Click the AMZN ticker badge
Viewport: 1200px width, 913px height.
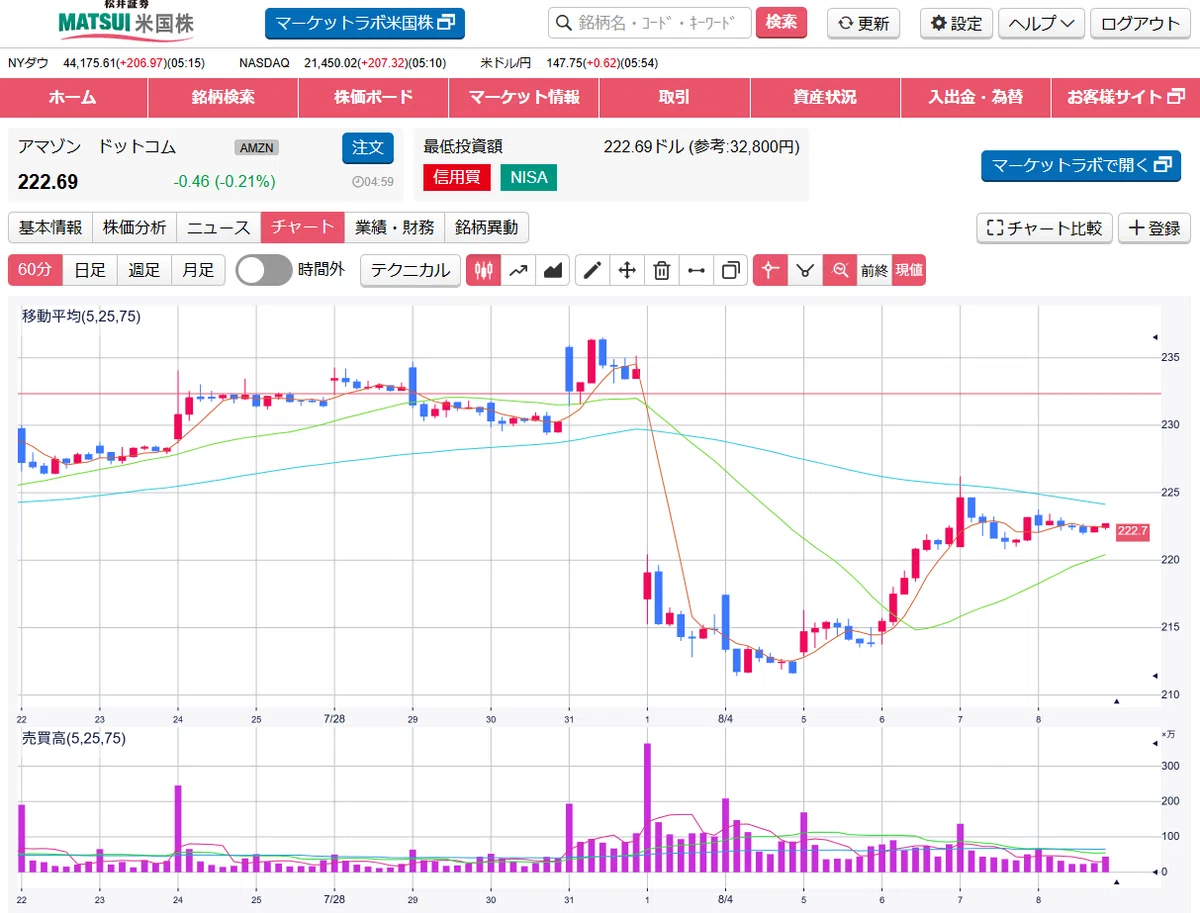tap(257, 148)
